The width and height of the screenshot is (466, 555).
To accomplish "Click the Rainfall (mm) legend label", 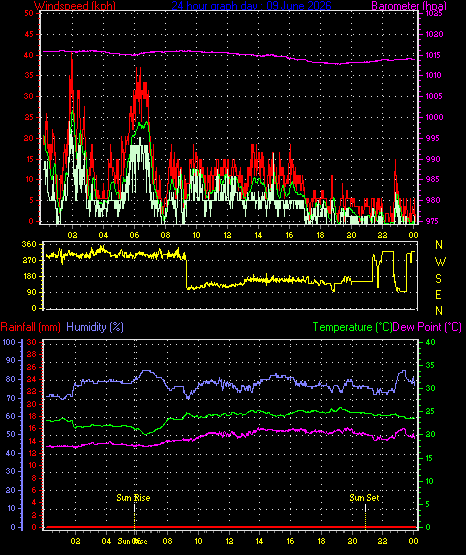I will (x=30, y=327).
